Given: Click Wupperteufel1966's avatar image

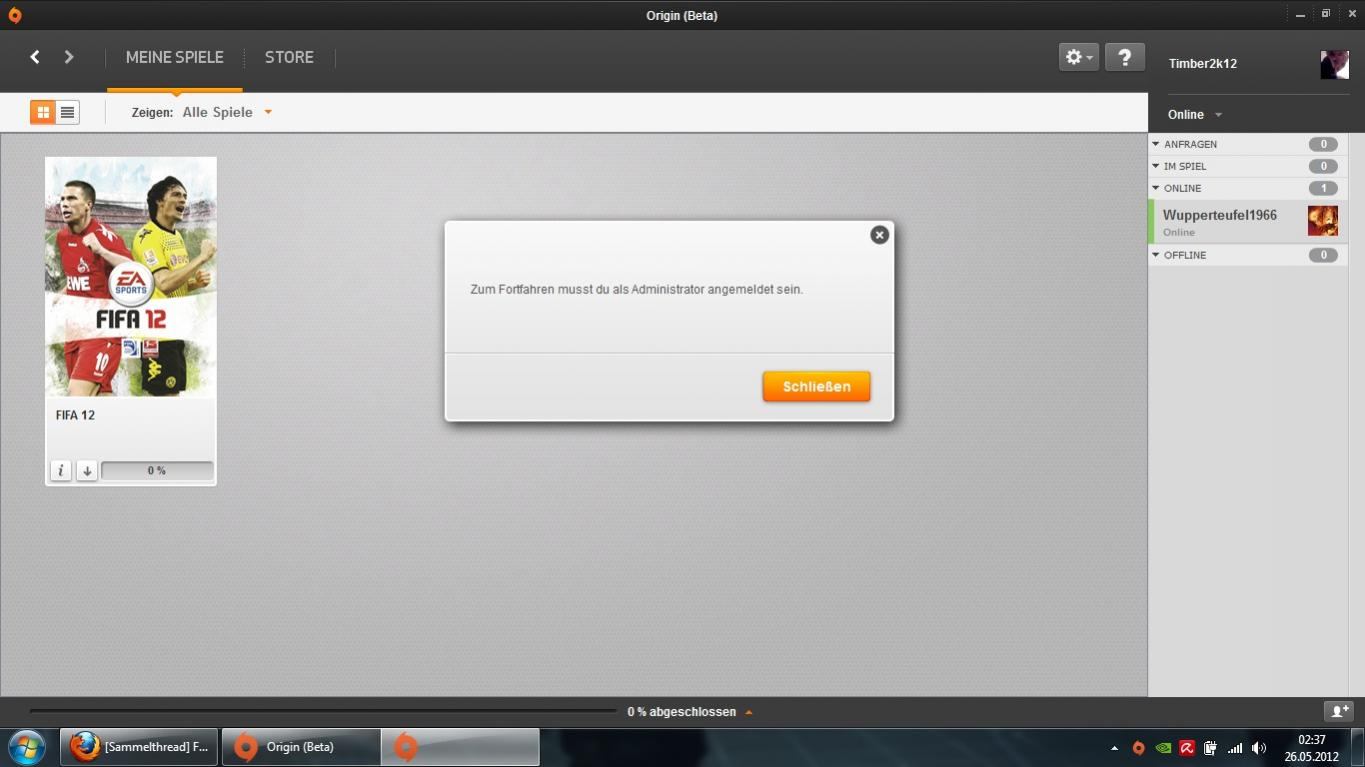Looking at the screenshot, I should click(x=1322, y=221).
